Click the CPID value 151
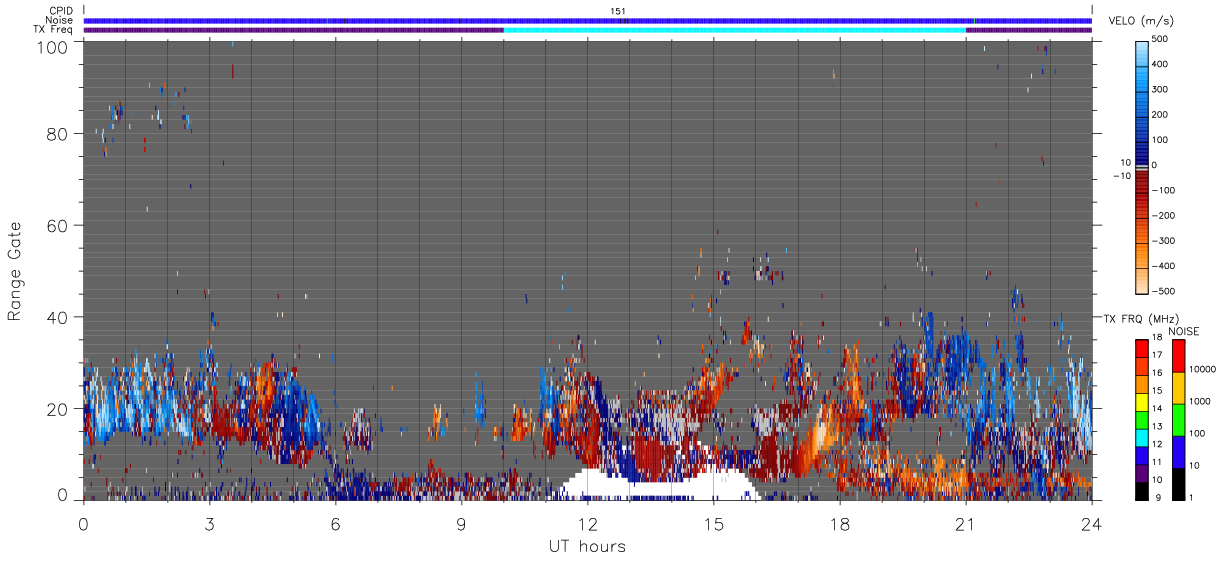 tap(618, 11)
